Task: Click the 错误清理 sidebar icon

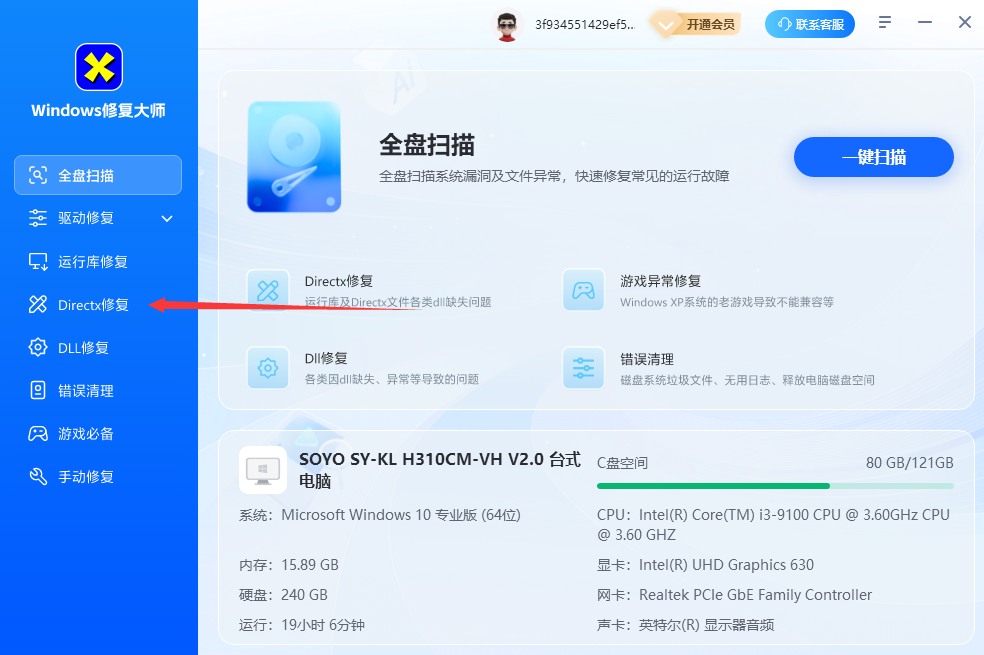Action: click(38, 390)
